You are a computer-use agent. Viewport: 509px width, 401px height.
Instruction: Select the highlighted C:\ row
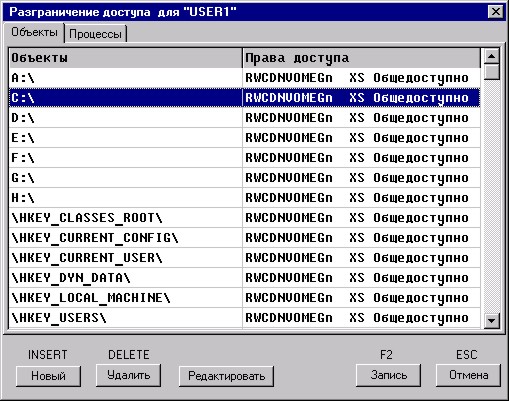(x=245, y=98)
